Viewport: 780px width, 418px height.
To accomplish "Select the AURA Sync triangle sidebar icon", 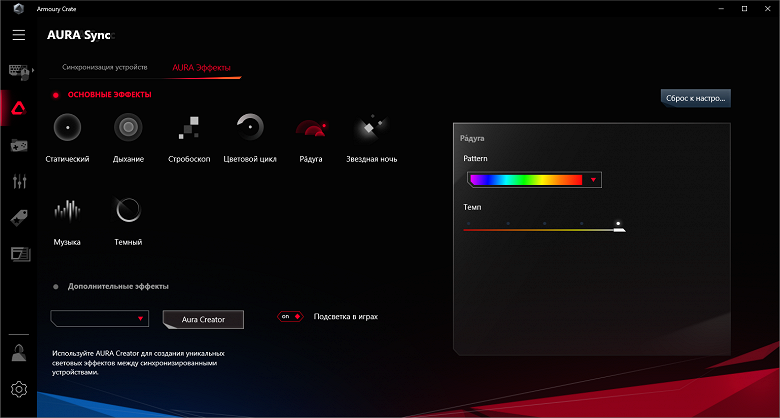I will click(x=19, y=108).
